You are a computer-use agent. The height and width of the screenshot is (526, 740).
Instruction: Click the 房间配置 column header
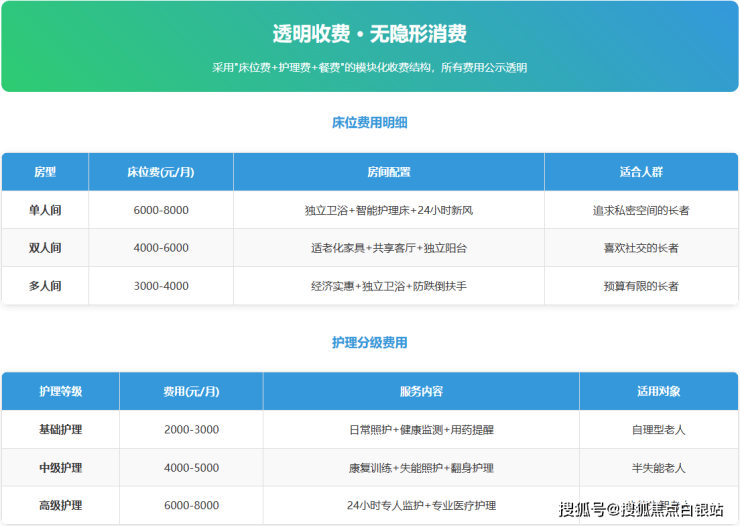point(388,172)
